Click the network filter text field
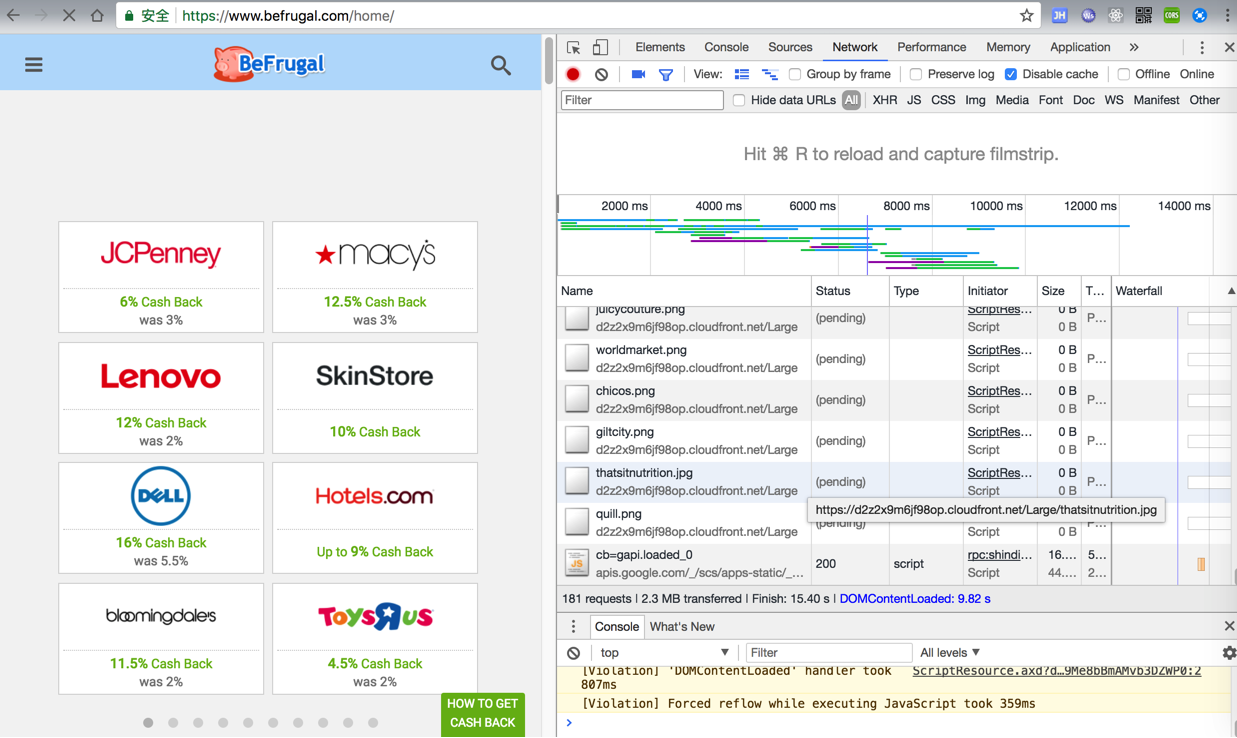The image size is (1237, 738). (x=642, y=100)
